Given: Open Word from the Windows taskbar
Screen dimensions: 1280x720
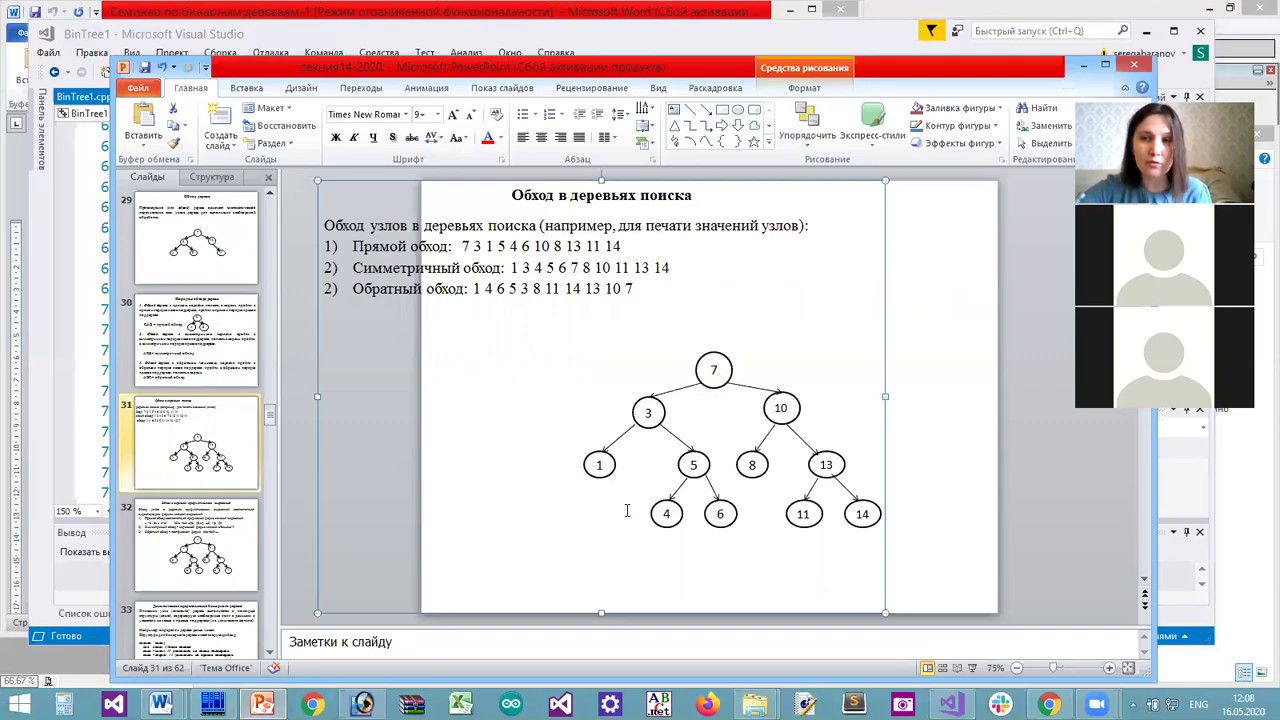Looking at the screenshot, I should tap(163, 704).
